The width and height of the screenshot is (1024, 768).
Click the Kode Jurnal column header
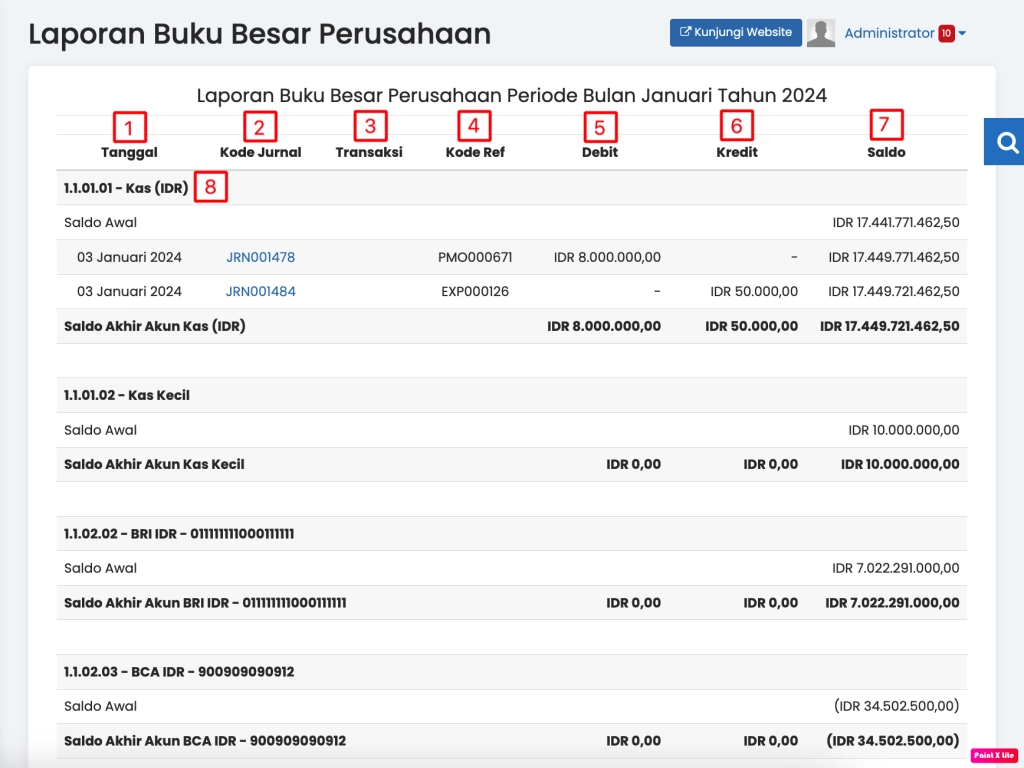pos(259,152)
